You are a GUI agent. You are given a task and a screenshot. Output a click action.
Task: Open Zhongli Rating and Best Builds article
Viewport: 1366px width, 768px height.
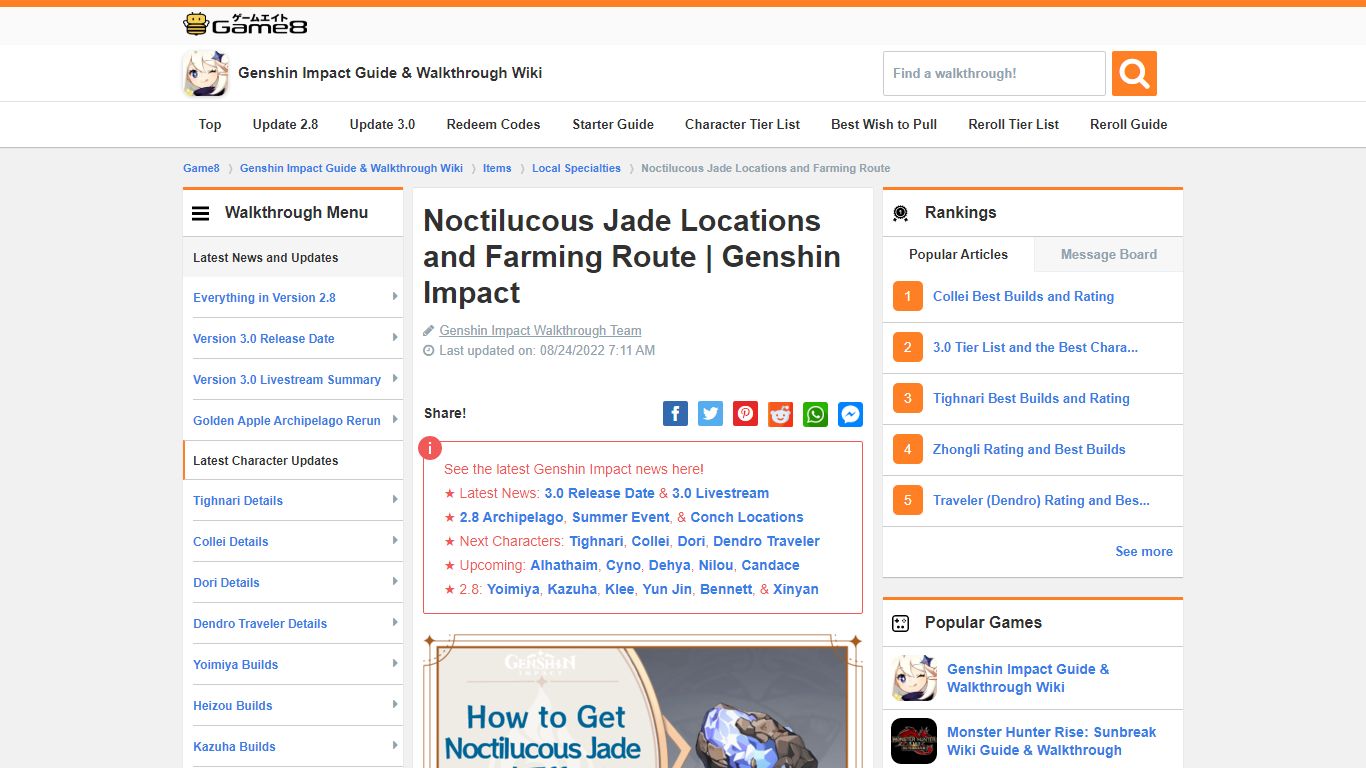(1029, 449)
